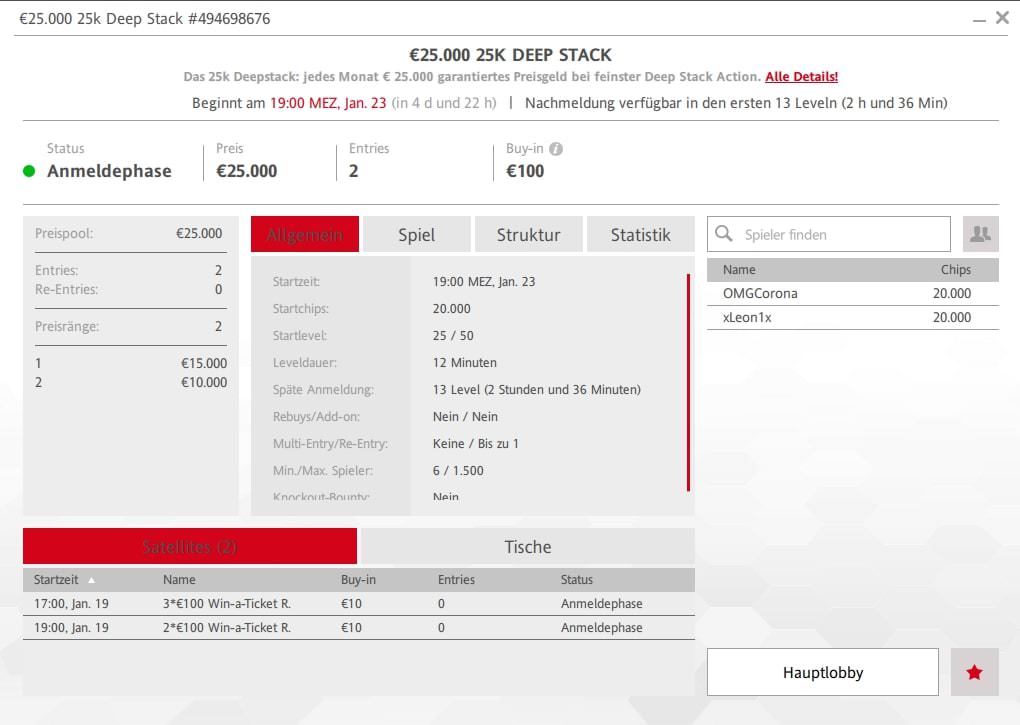Switch to the Tische tab
The width and height of the screenshot is (1020, 725).
[x=527, y=547]
